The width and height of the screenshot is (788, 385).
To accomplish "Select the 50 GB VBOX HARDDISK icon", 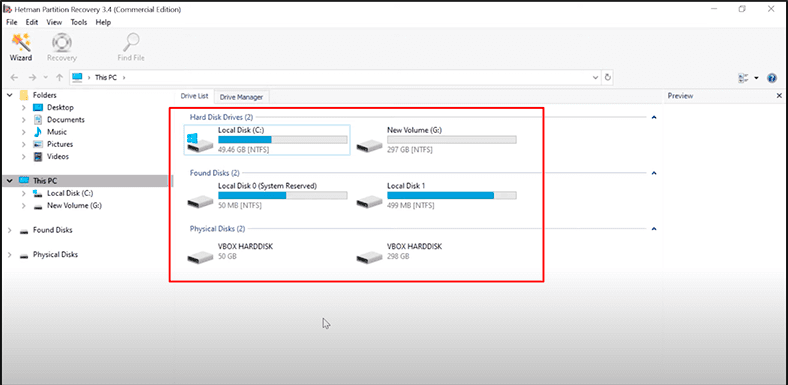I will click(x=200, y=257).
